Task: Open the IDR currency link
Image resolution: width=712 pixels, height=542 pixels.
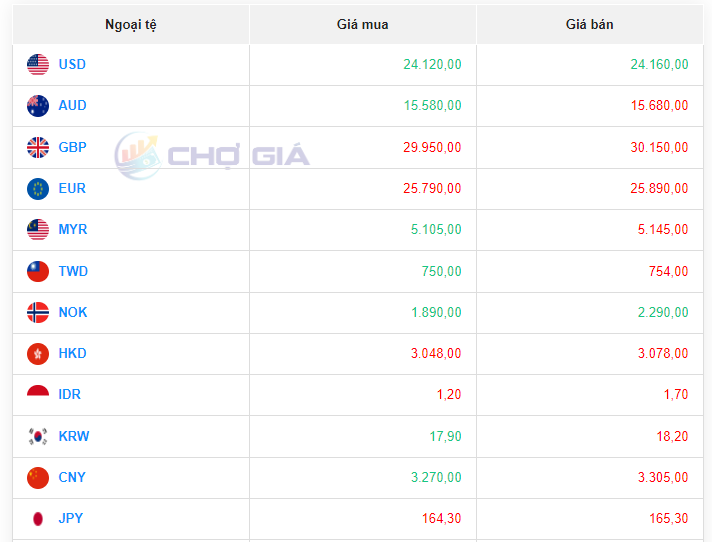Action: coord(69,395)
